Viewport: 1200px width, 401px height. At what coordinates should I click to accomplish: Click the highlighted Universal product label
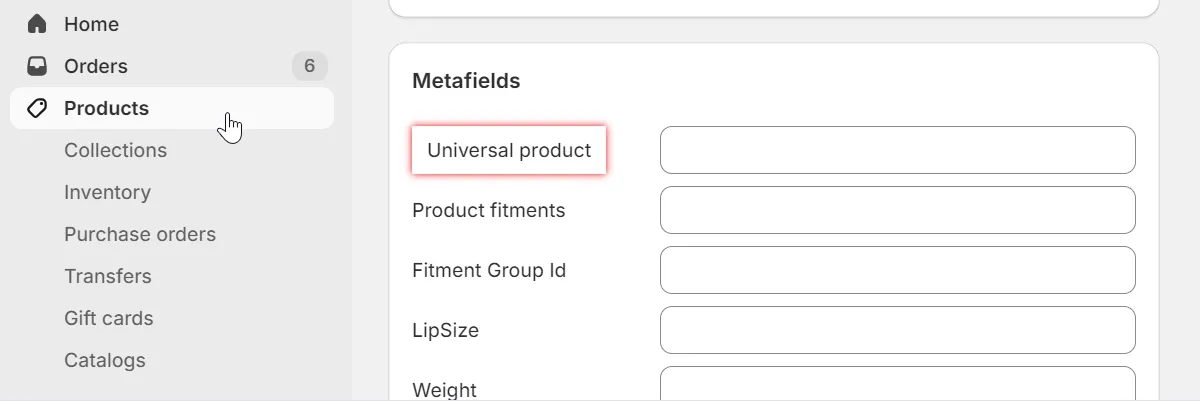[509, 150]
